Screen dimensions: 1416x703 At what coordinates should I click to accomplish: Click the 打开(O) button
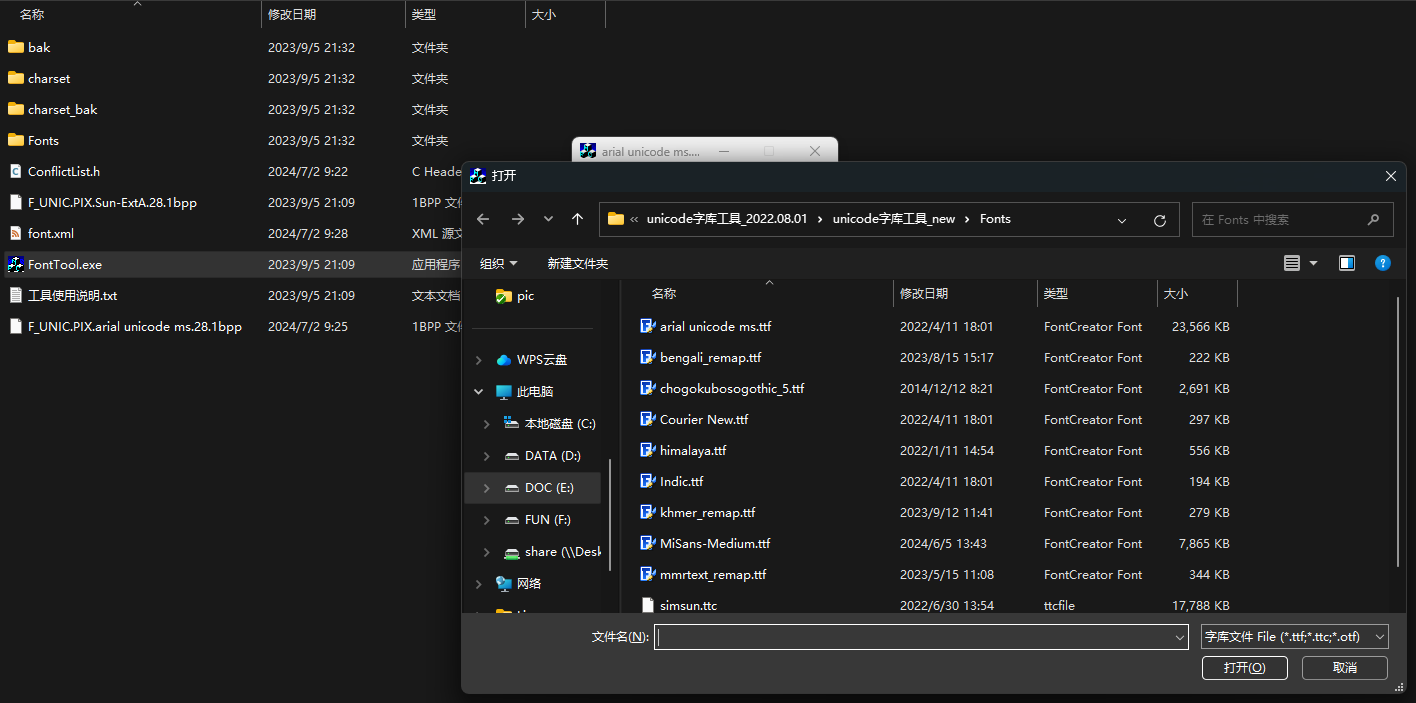(x=1245, y=668)
